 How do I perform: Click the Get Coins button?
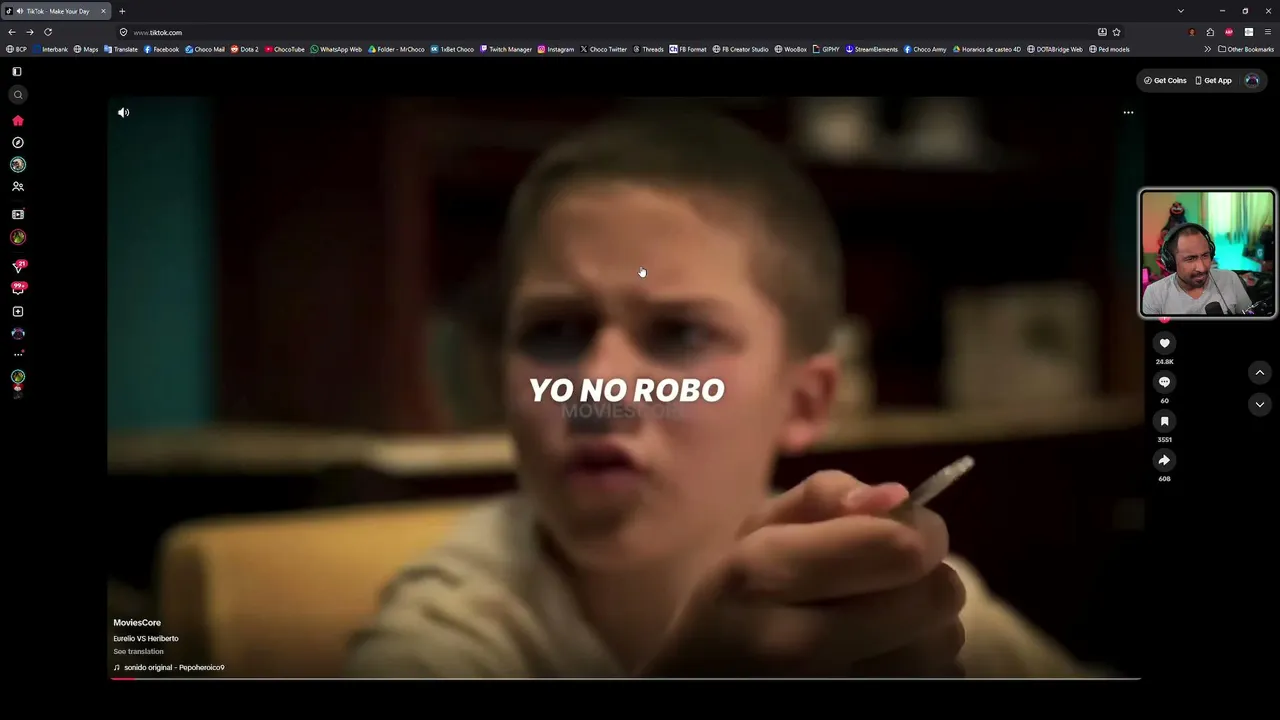tap(1165, 80)
